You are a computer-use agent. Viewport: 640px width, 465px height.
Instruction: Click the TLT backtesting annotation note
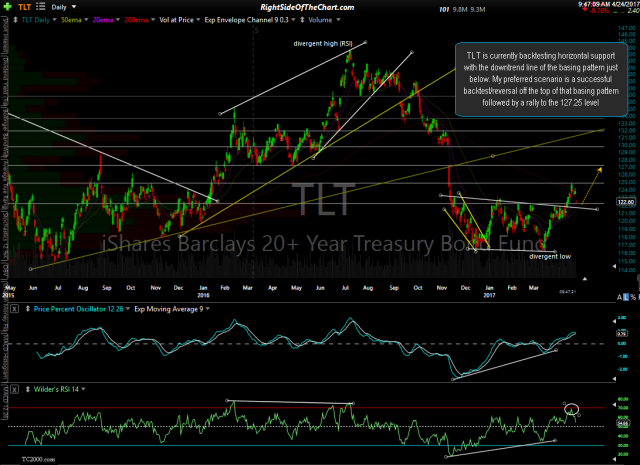(541, 79)
